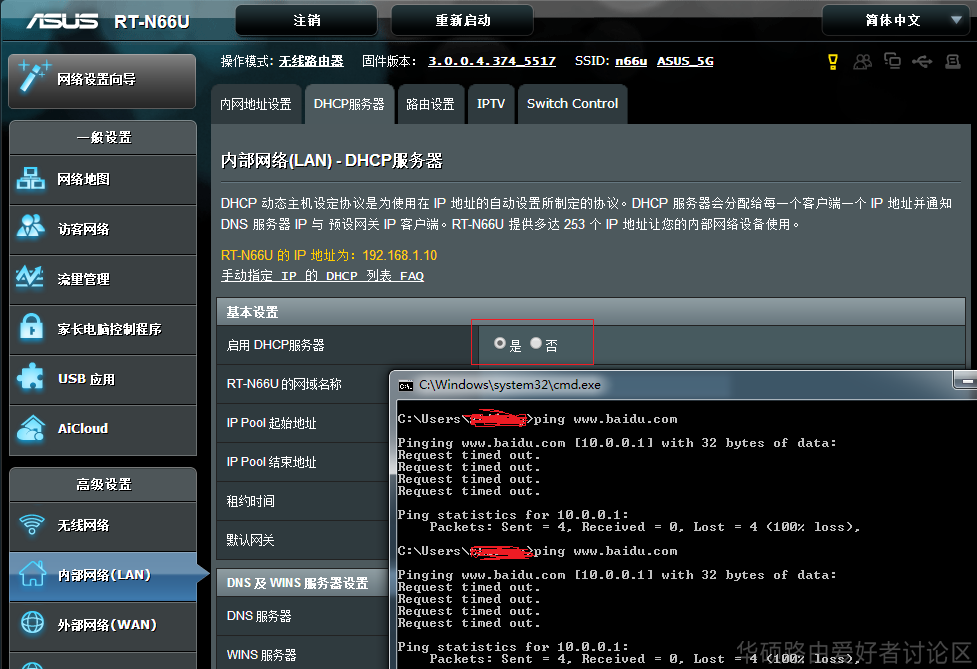Switch to the DHCP服务器 tab
The height and width of the screenshot is (669, 977).
click(349, 104)
